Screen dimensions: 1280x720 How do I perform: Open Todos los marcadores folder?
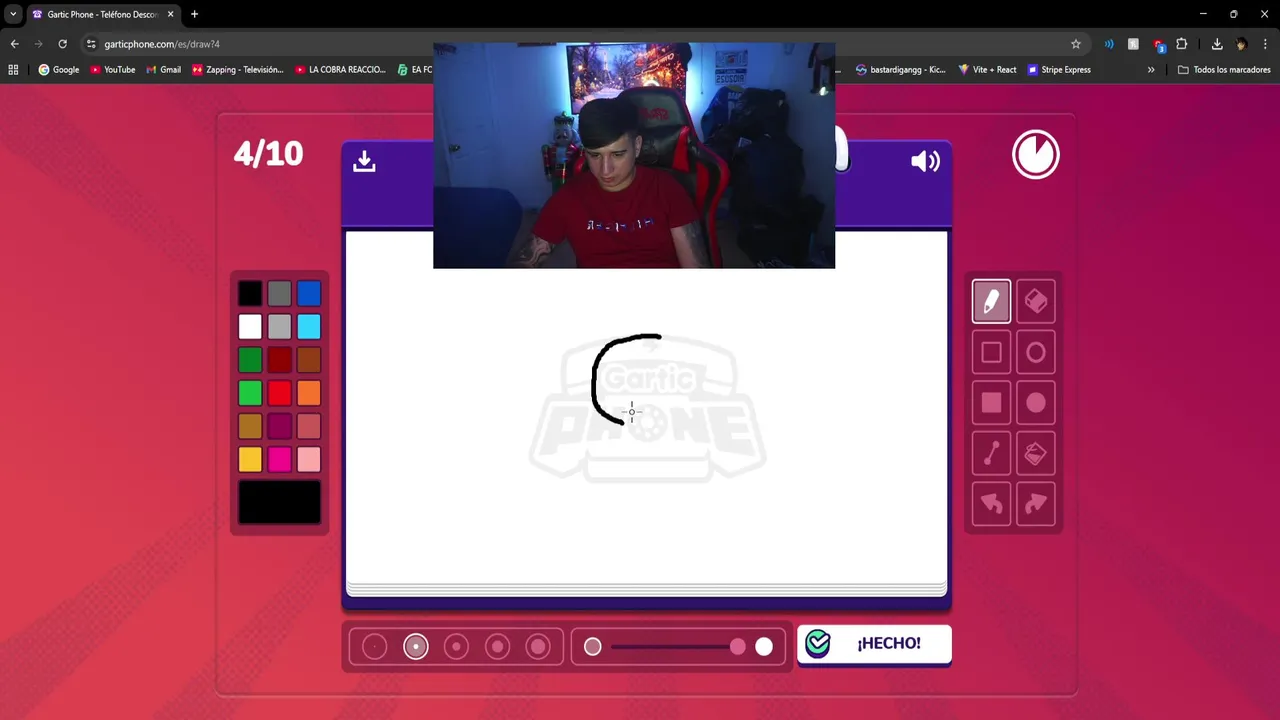click(1224, 70)
